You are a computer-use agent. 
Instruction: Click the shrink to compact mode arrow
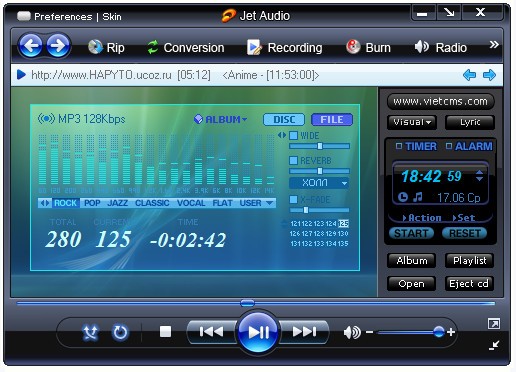[x=494, y=345]
